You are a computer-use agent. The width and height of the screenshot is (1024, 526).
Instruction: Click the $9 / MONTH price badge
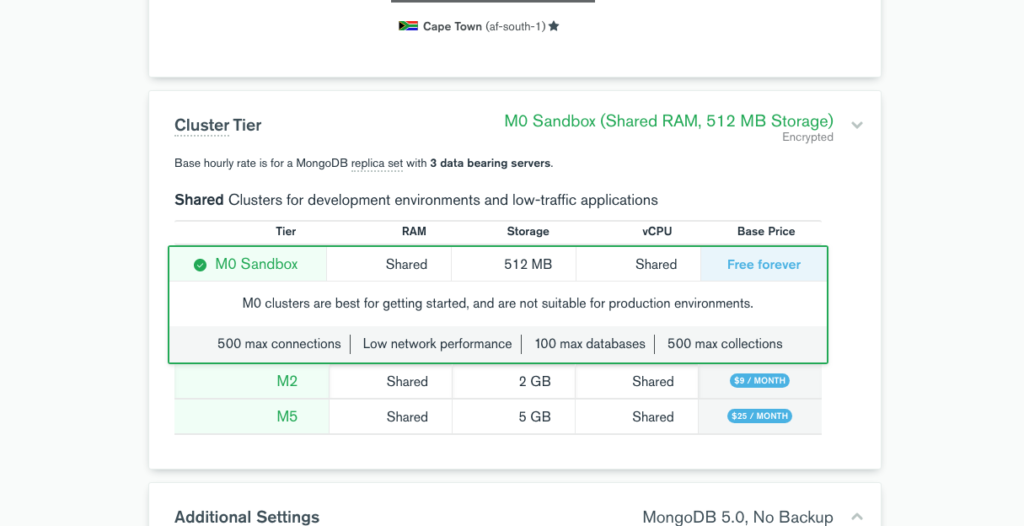tap(760, 381)
